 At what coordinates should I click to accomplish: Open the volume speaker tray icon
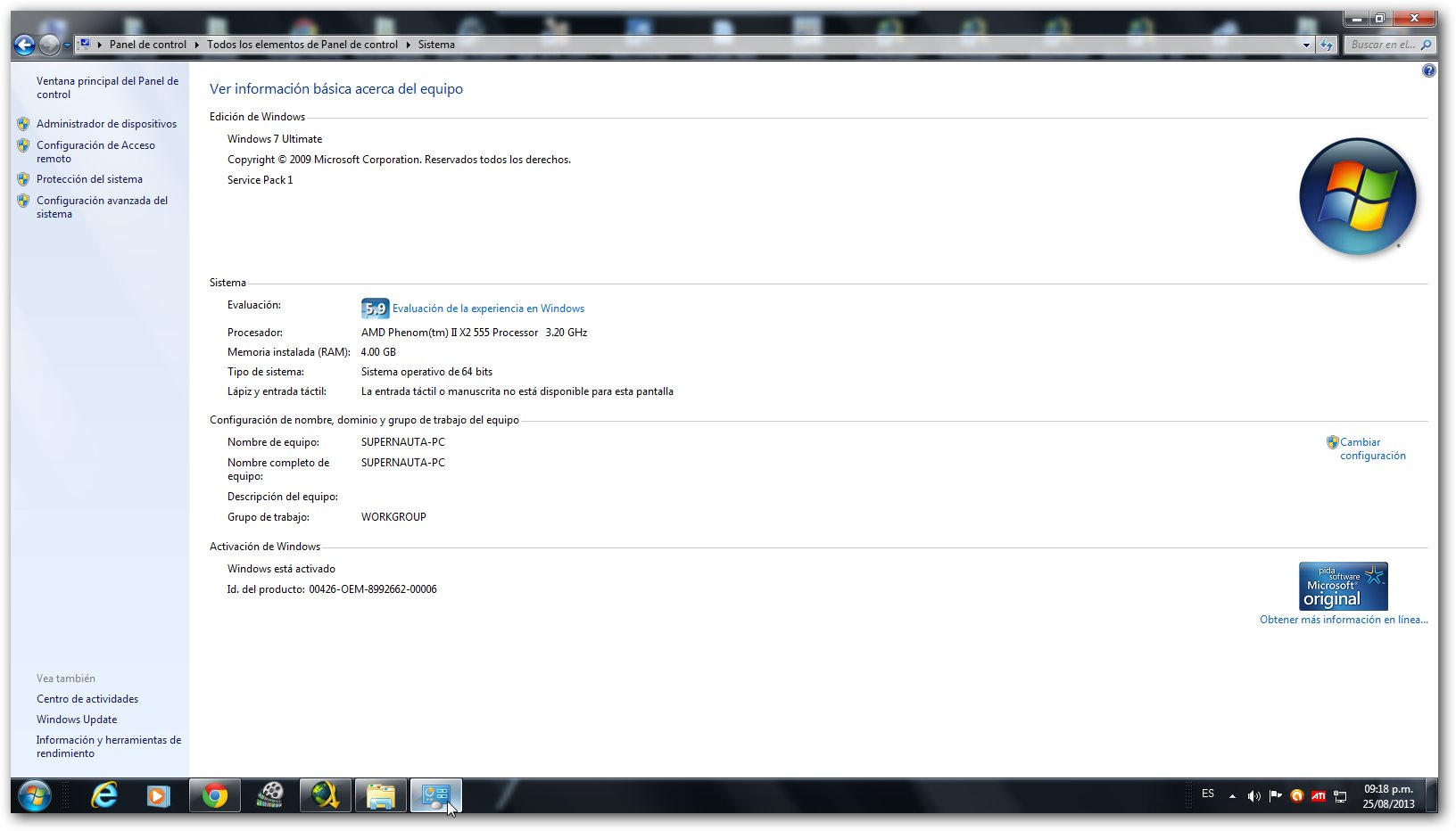(1253, 796)
